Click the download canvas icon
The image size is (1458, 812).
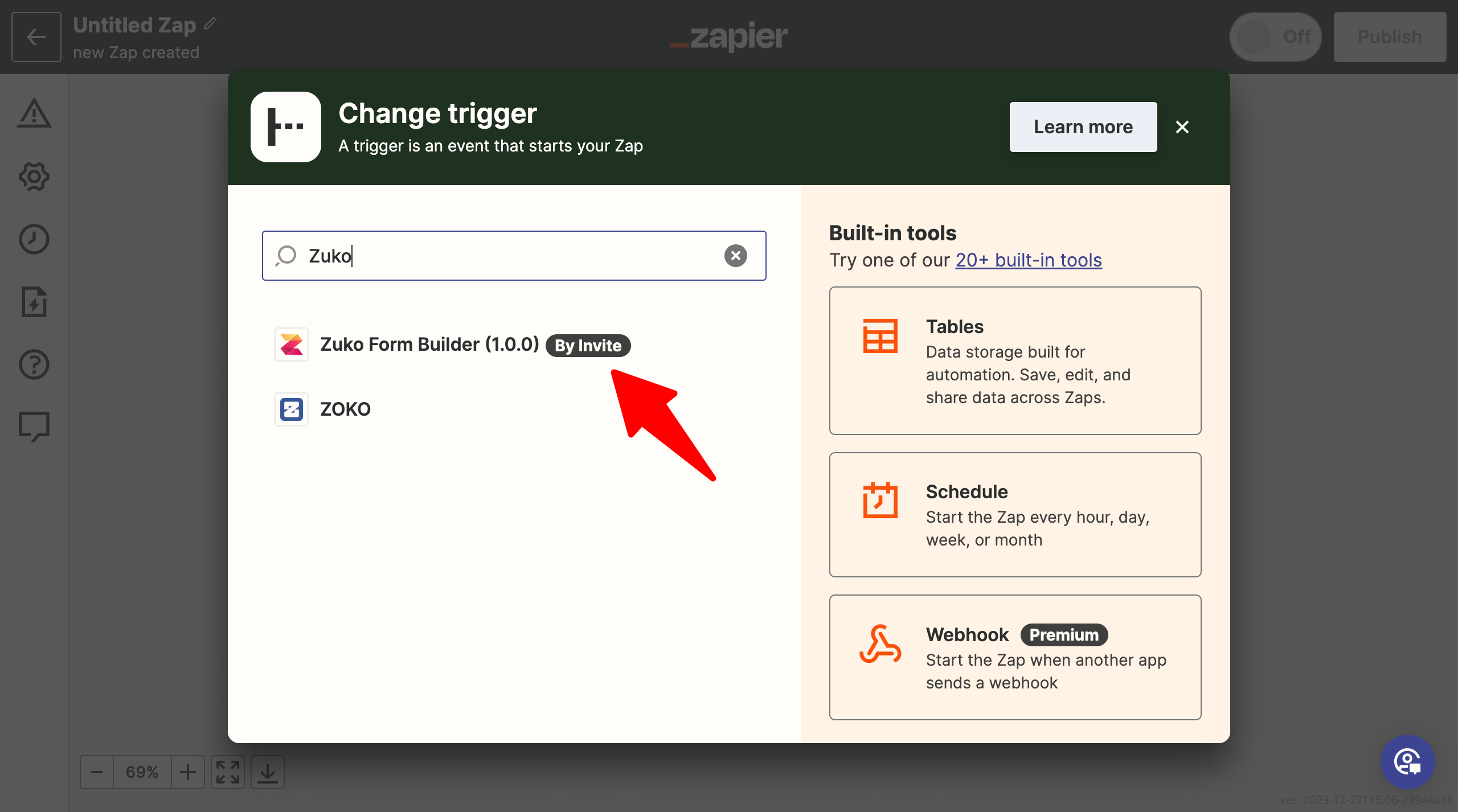click(268, 772)
